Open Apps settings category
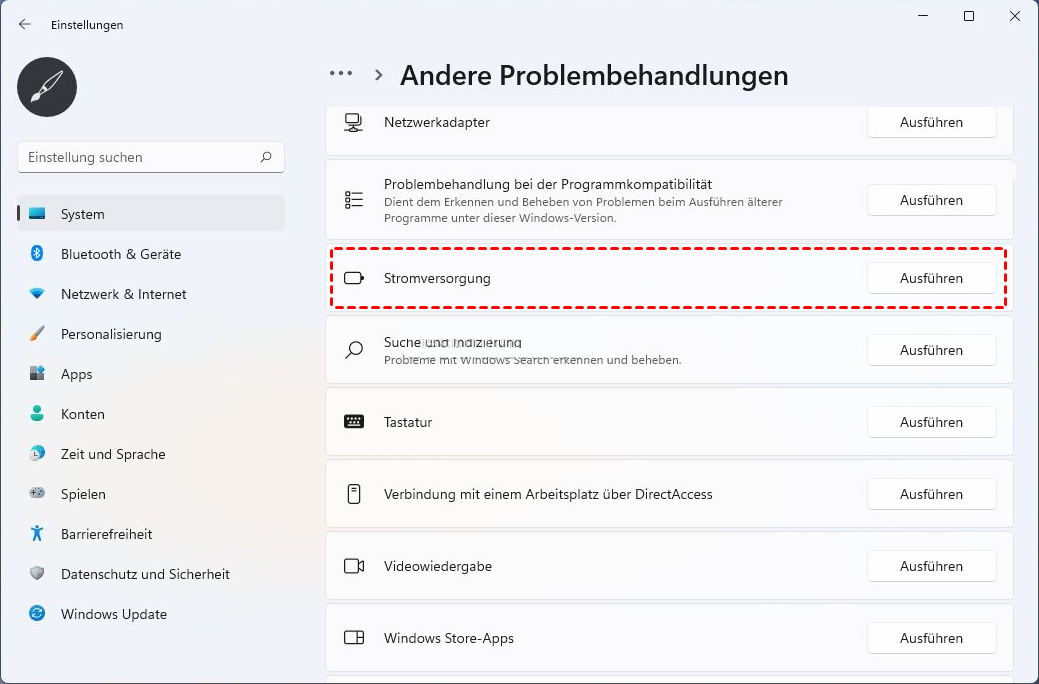This screenshot has width=1039, height=684. click(151, 374)
